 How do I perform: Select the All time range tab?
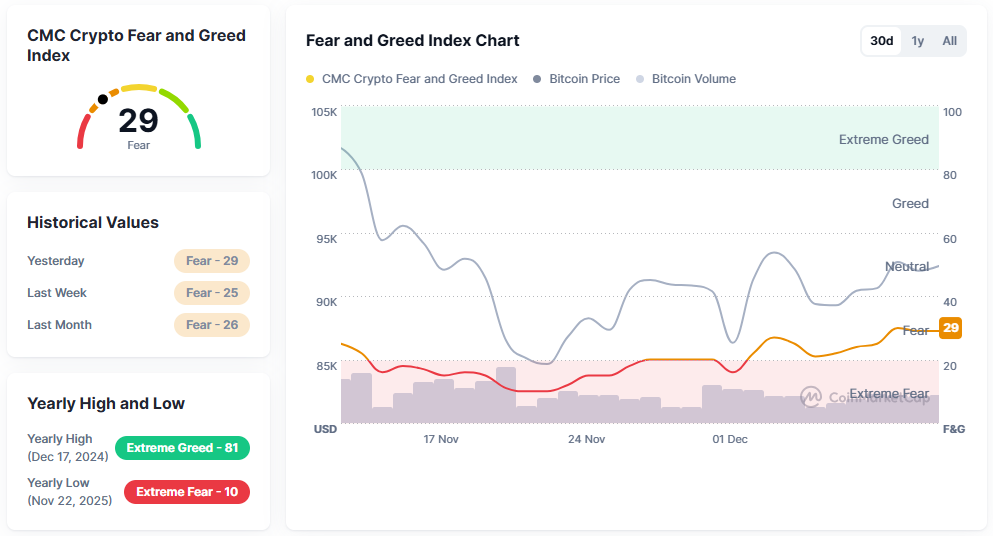tap(949, 41)
